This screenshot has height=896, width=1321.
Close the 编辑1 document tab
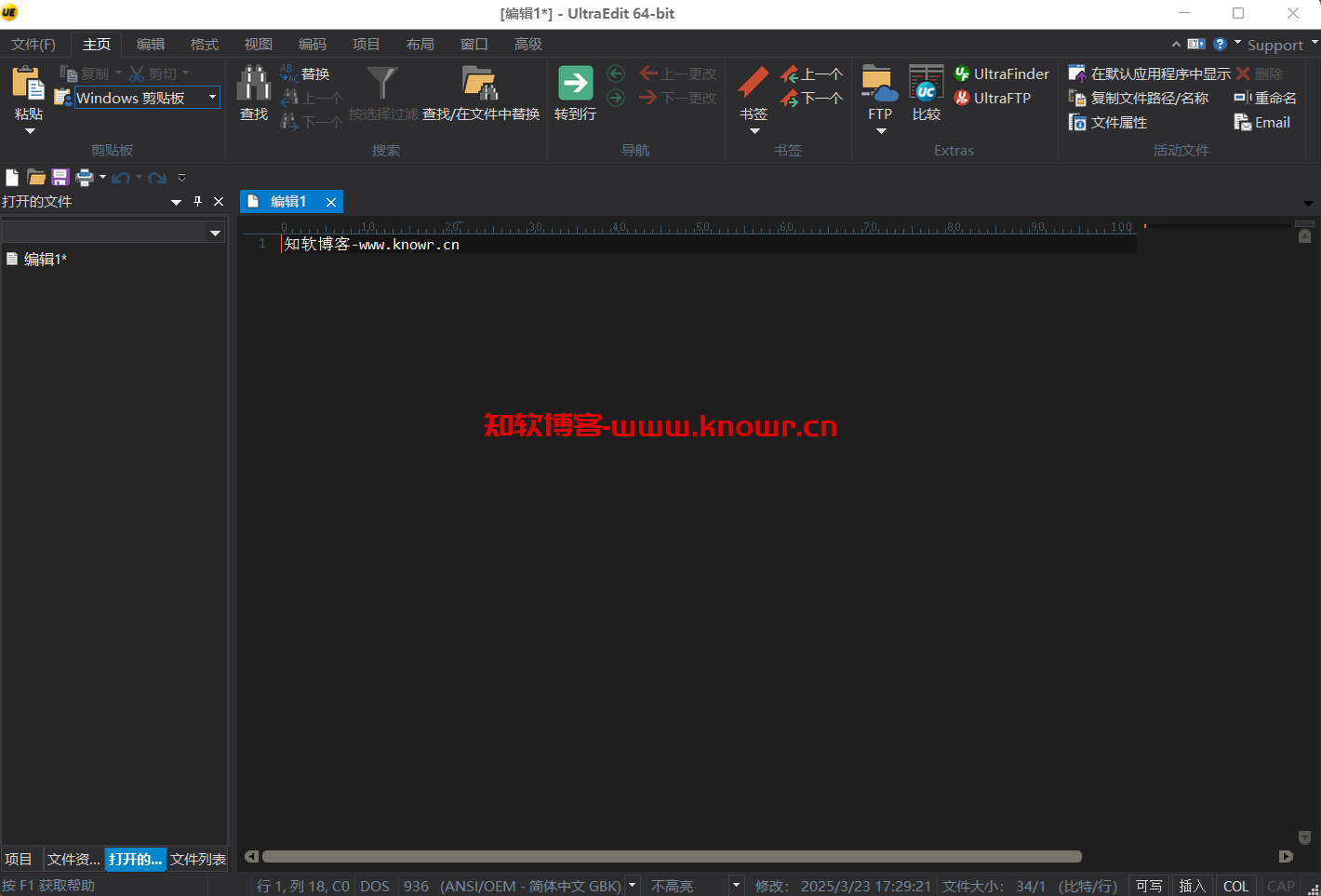(x=330, y=202)
